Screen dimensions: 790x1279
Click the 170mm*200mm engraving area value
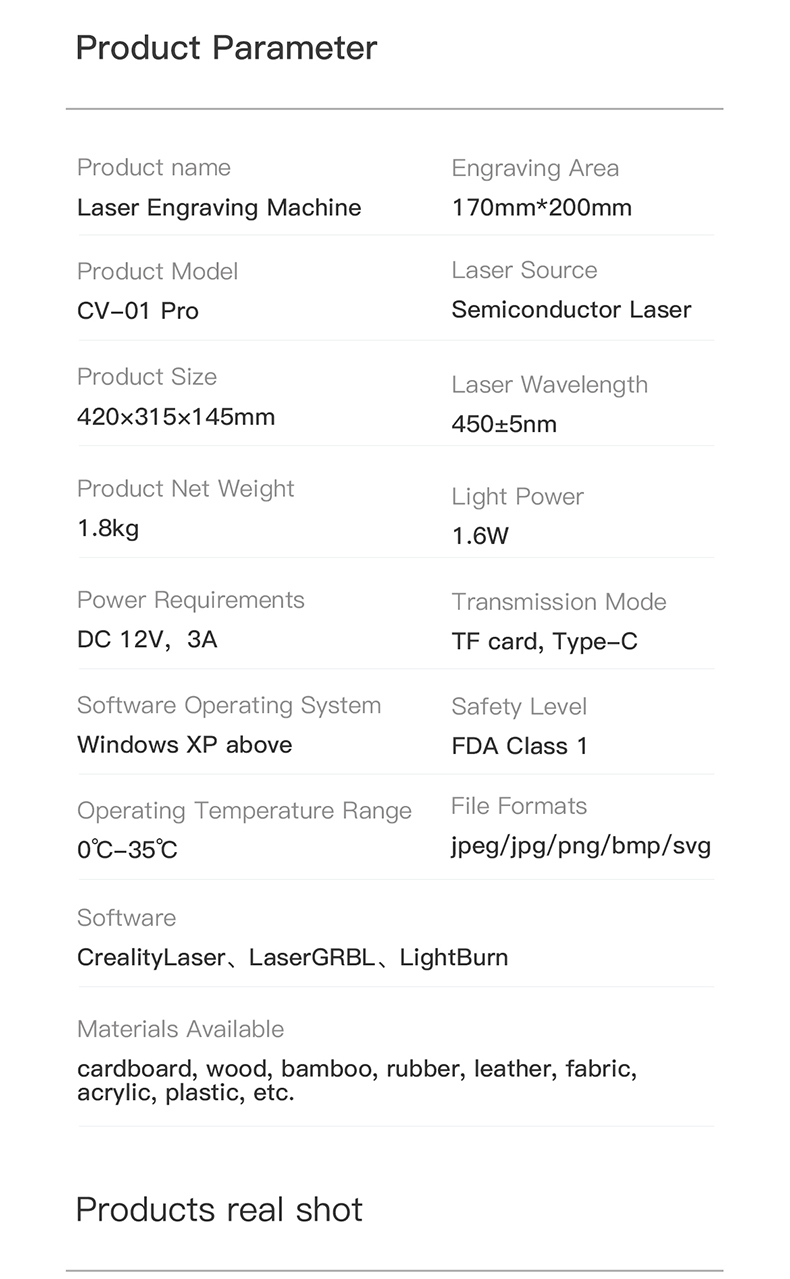tap(542, 208)
